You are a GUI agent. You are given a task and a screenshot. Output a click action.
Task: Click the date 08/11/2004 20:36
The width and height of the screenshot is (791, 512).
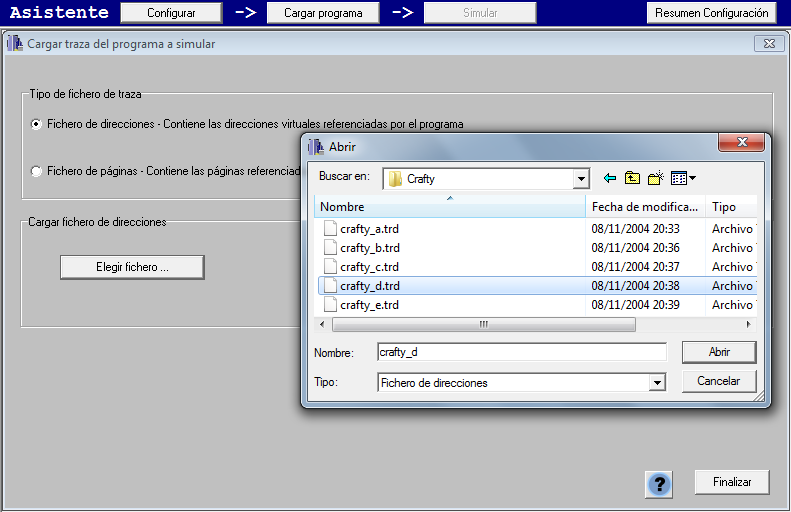636,248
